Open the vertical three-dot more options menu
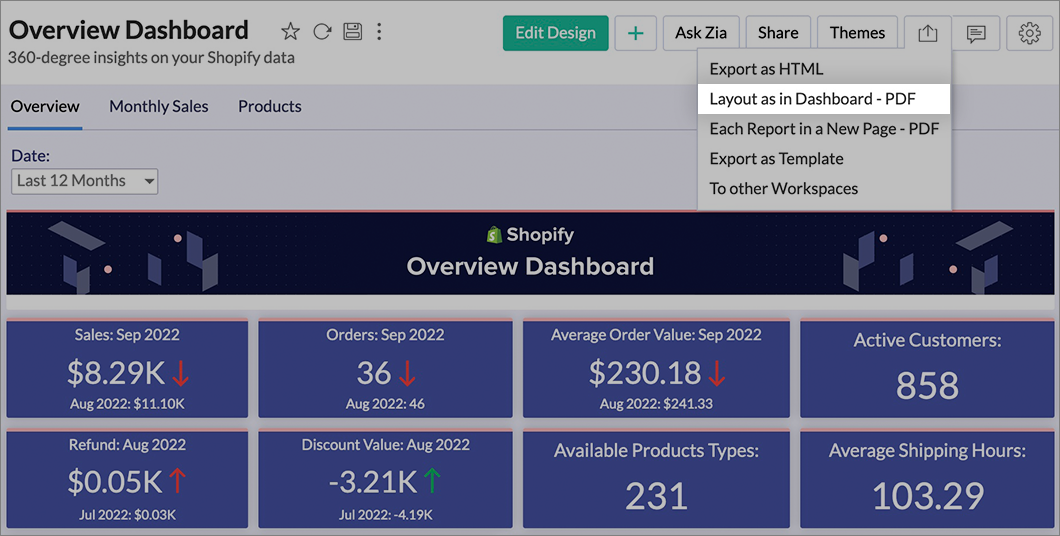Image resolution: width=1060 pixels, height=536 pixels. click(x=379, y=32)
